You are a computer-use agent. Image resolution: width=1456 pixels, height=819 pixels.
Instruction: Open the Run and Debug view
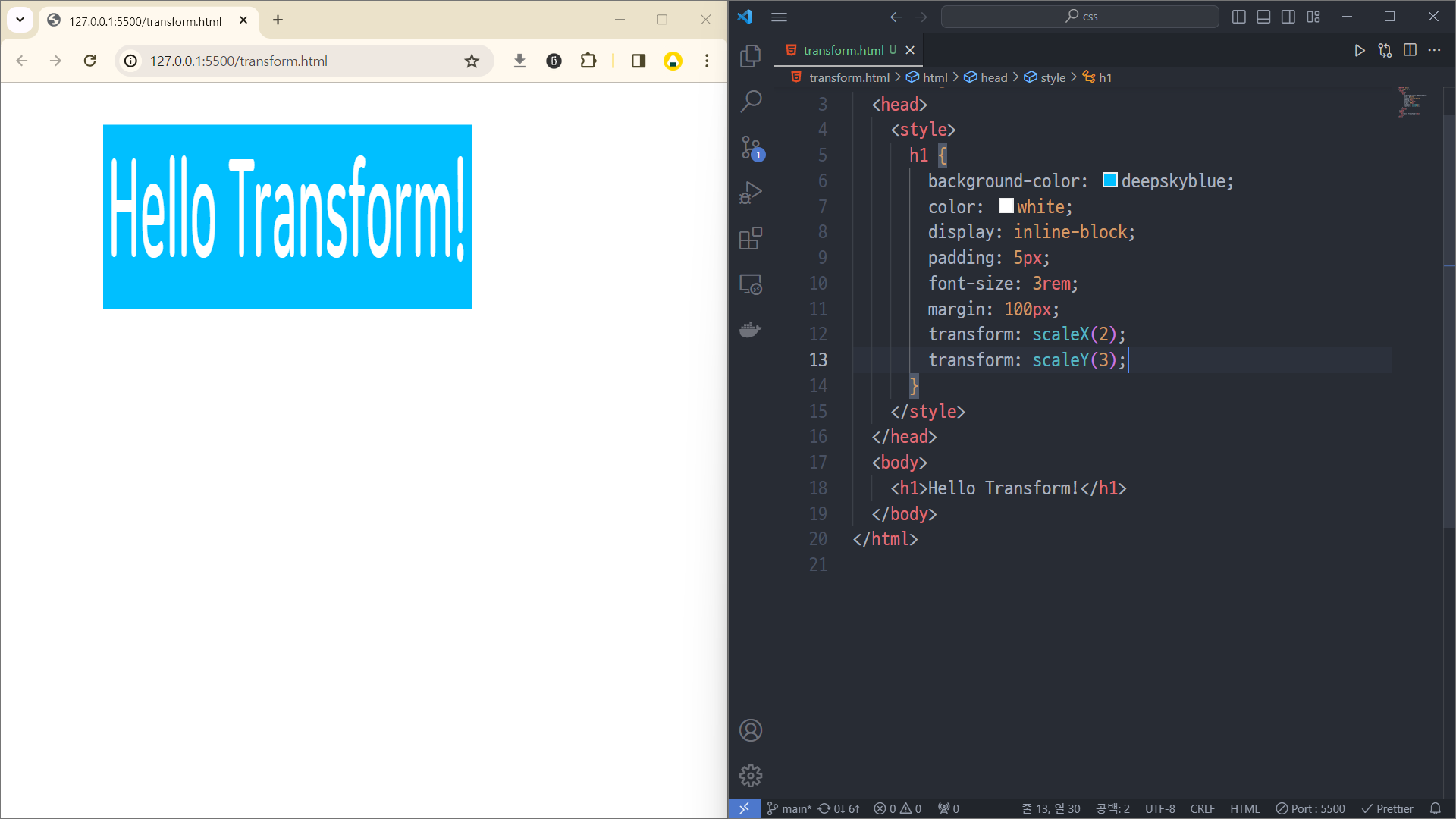(750, 193)
